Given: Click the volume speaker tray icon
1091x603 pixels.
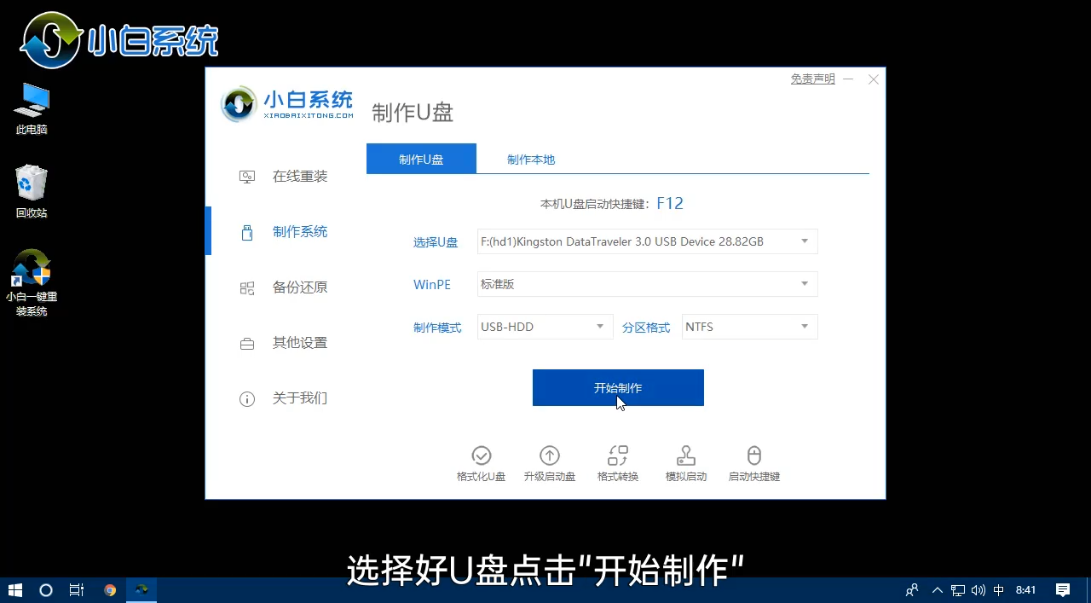Looking at the screenshot, I should (978, 590).
